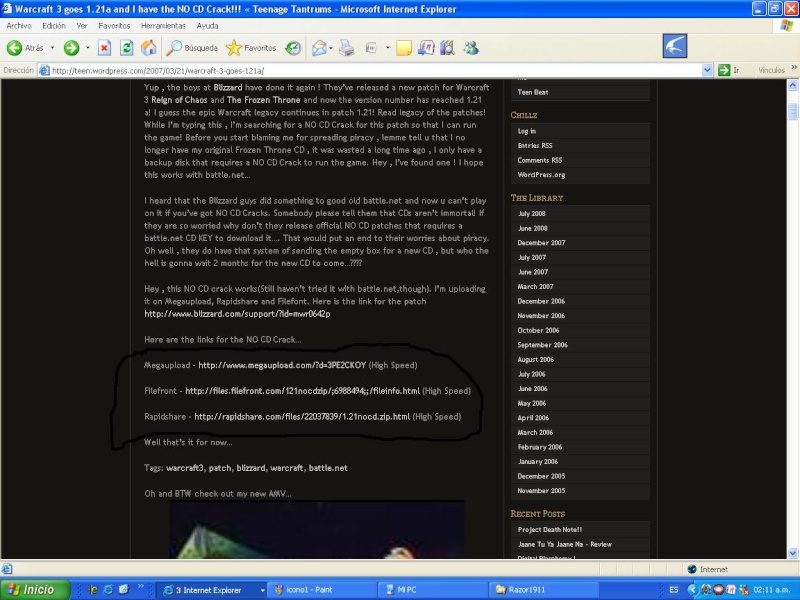Click the ES language indicator
The width and height of the screenshot is (800, 600).
(673, 590)
